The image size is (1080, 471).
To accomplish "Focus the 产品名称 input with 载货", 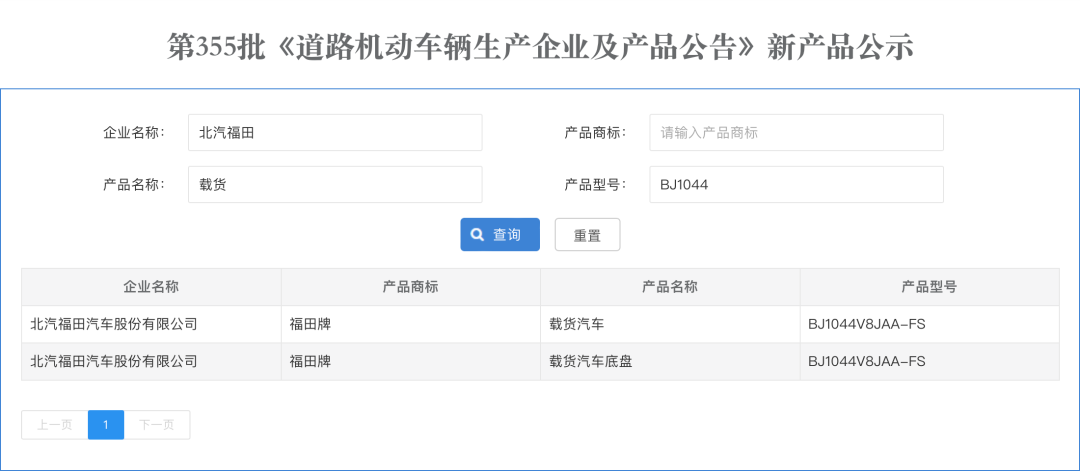I will (x=335, y=185).
